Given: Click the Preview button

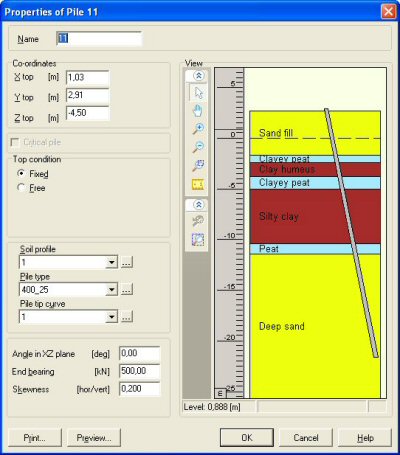Looking at the screenshot, I should pos(94,437).
